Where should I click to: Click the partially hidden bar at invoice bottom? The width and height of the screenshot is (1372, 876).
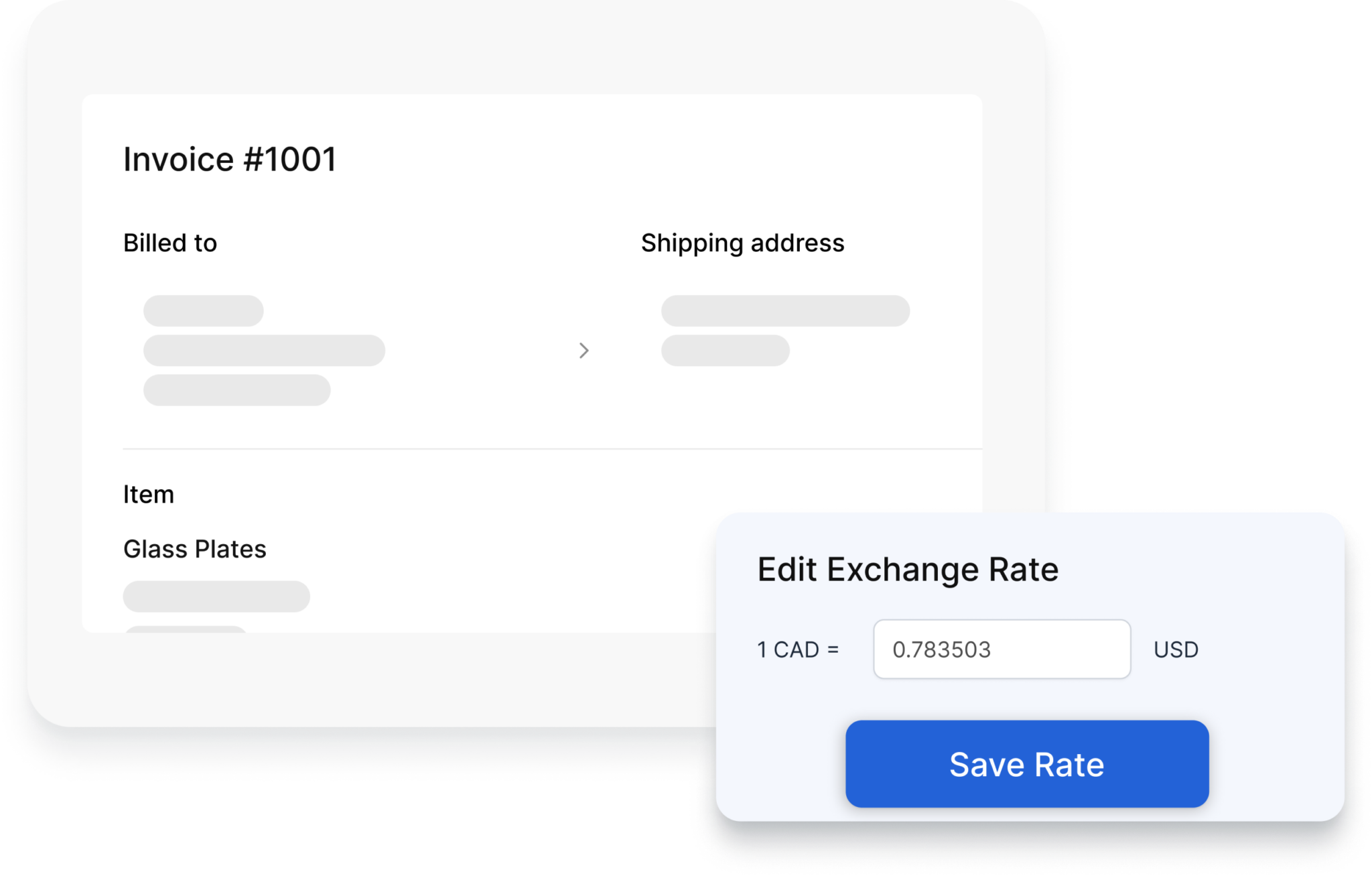click(x=186, y=629)
